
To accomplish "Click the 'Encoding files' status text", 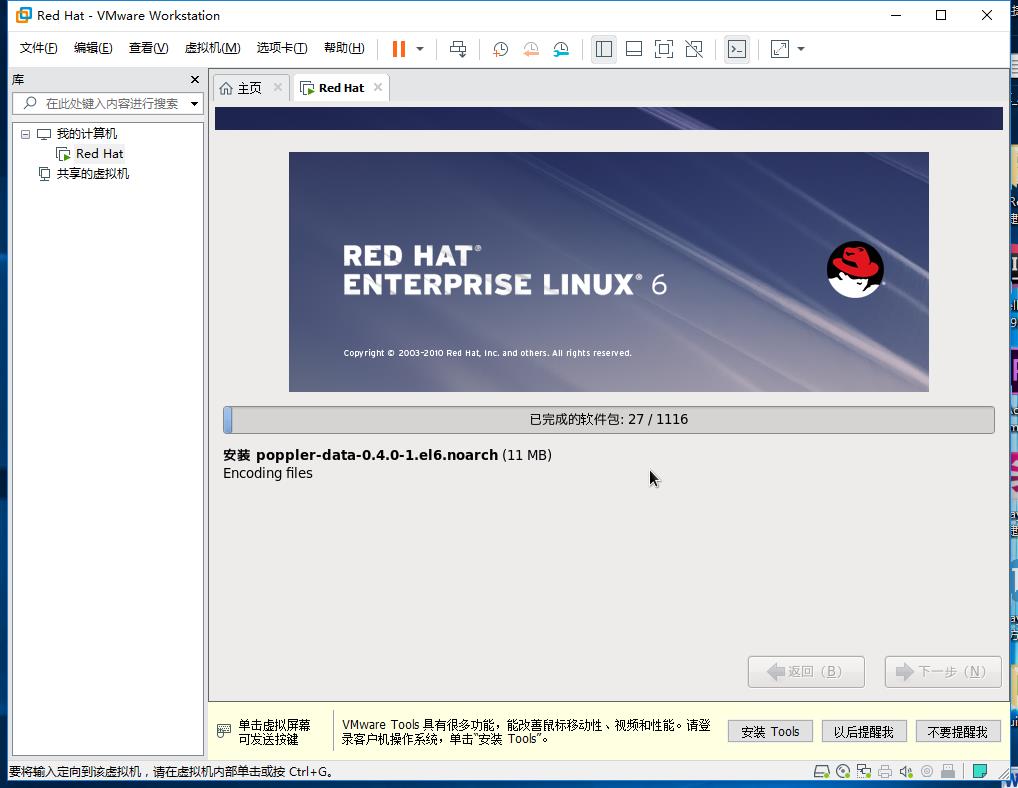I will [267, 473].
